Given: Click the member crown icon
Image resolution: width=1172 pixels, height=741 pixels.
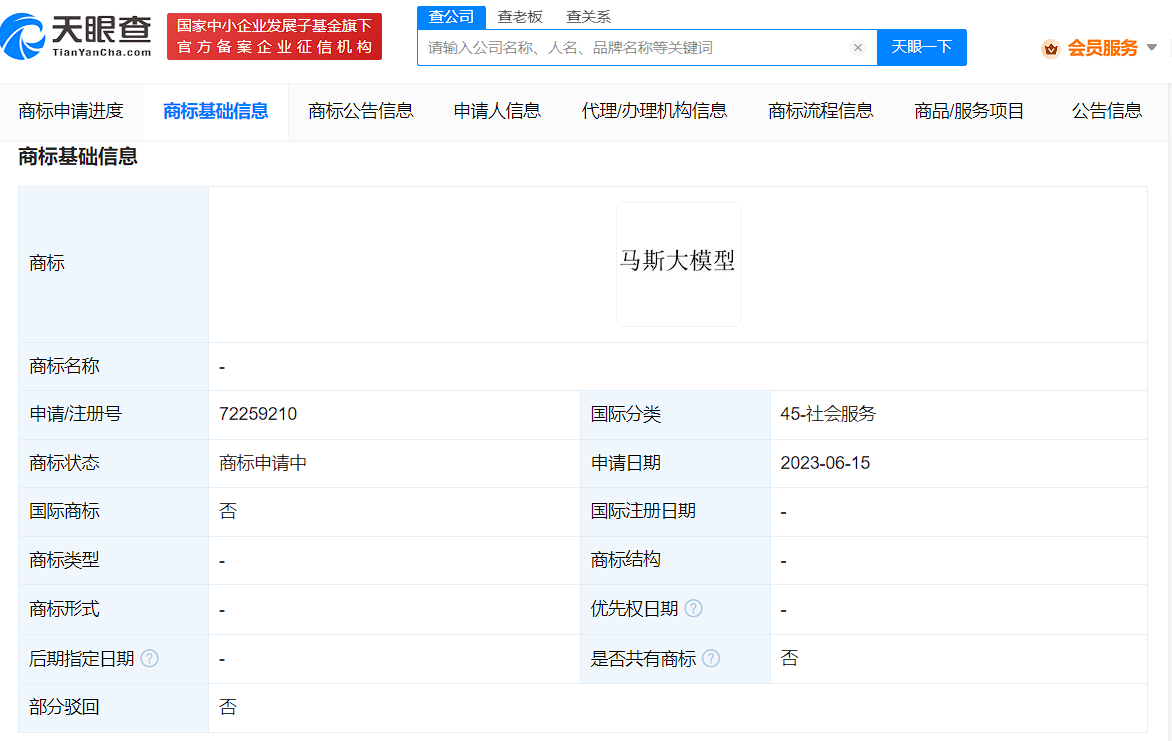Looking at the screenshot, I should tap(1051, 49).
